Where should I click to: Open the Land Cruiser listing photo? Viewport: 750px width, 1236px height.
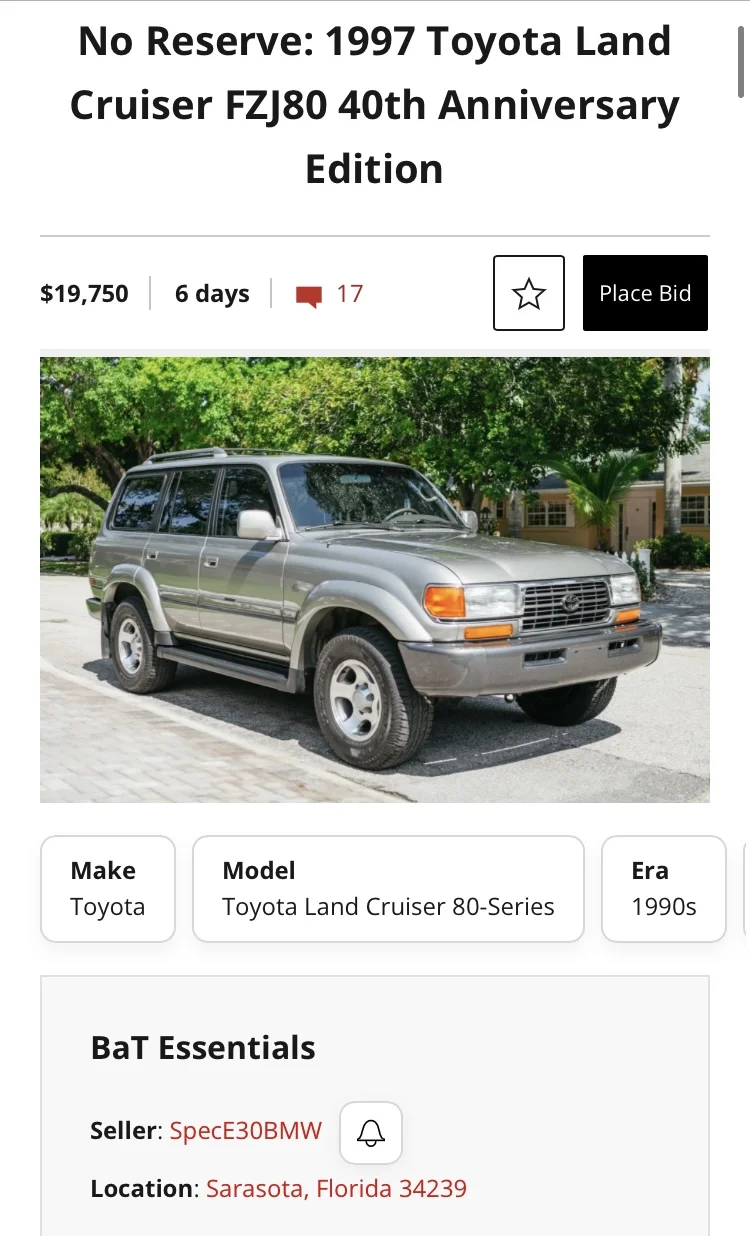coord(375,580)
